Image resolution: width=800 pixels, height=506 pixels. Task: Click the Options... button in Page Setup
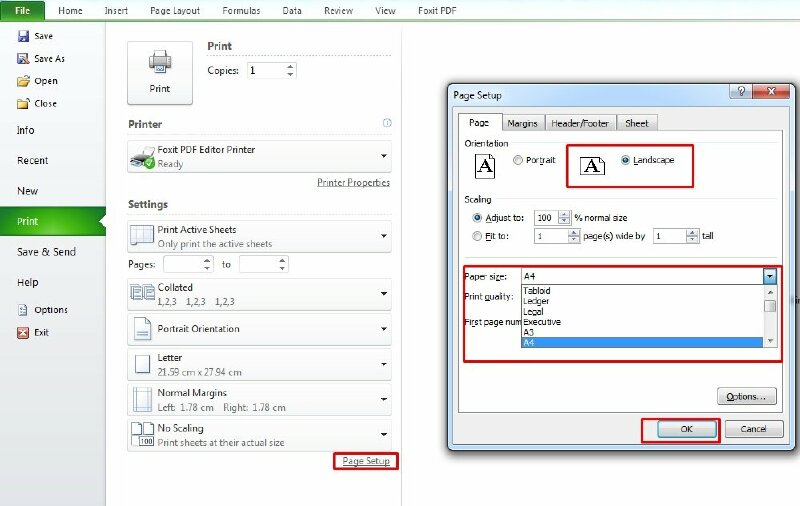[746, 396]
